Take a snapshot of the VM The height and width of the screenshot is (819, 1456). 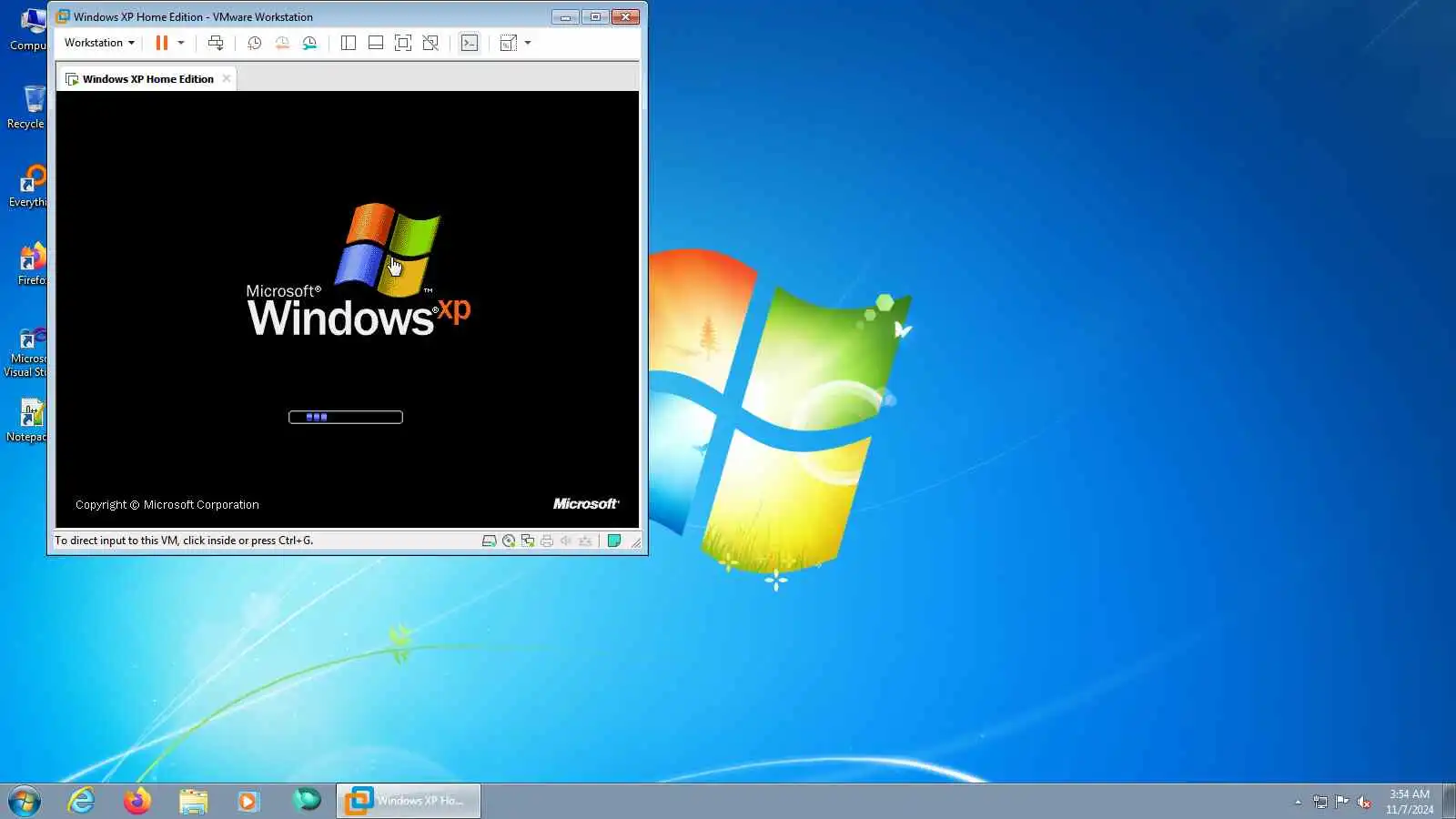pos(255,43)
